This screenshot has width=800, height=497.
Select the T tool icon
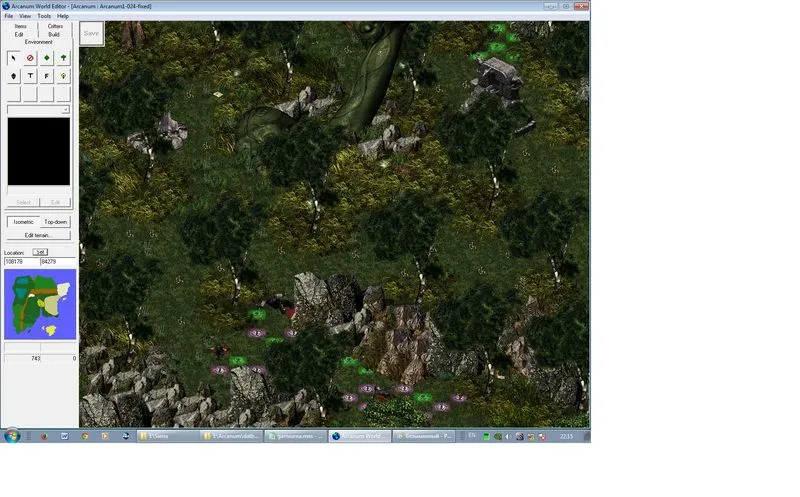[30, 76]
